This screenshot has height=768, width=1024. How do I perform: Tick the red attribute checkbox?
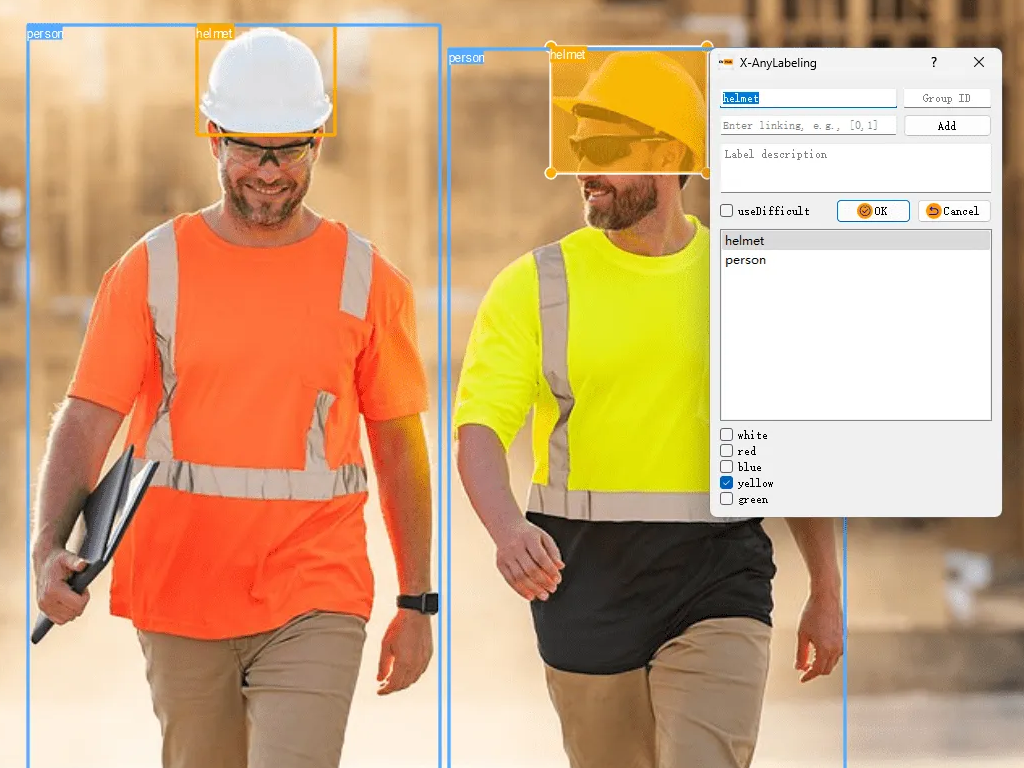click(727, 451)
